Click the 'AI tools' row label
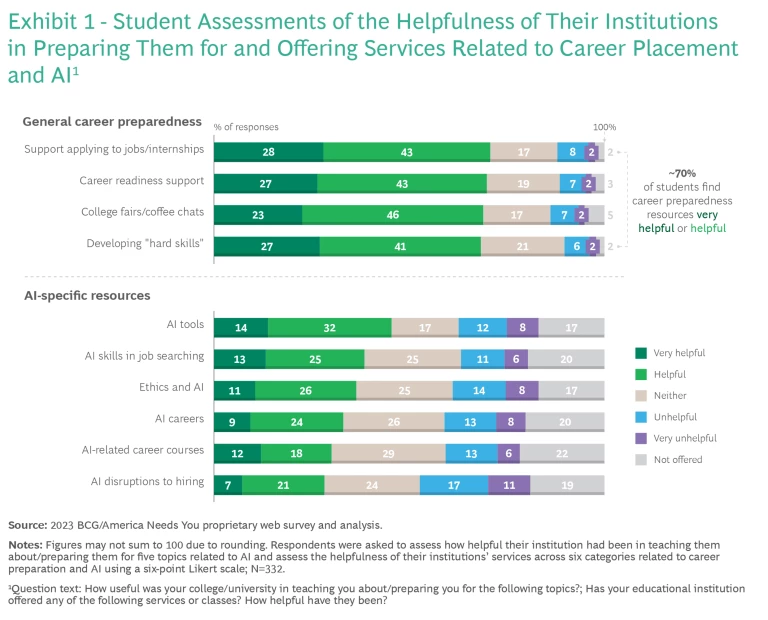The image size is (768, 620). point(185,325)
